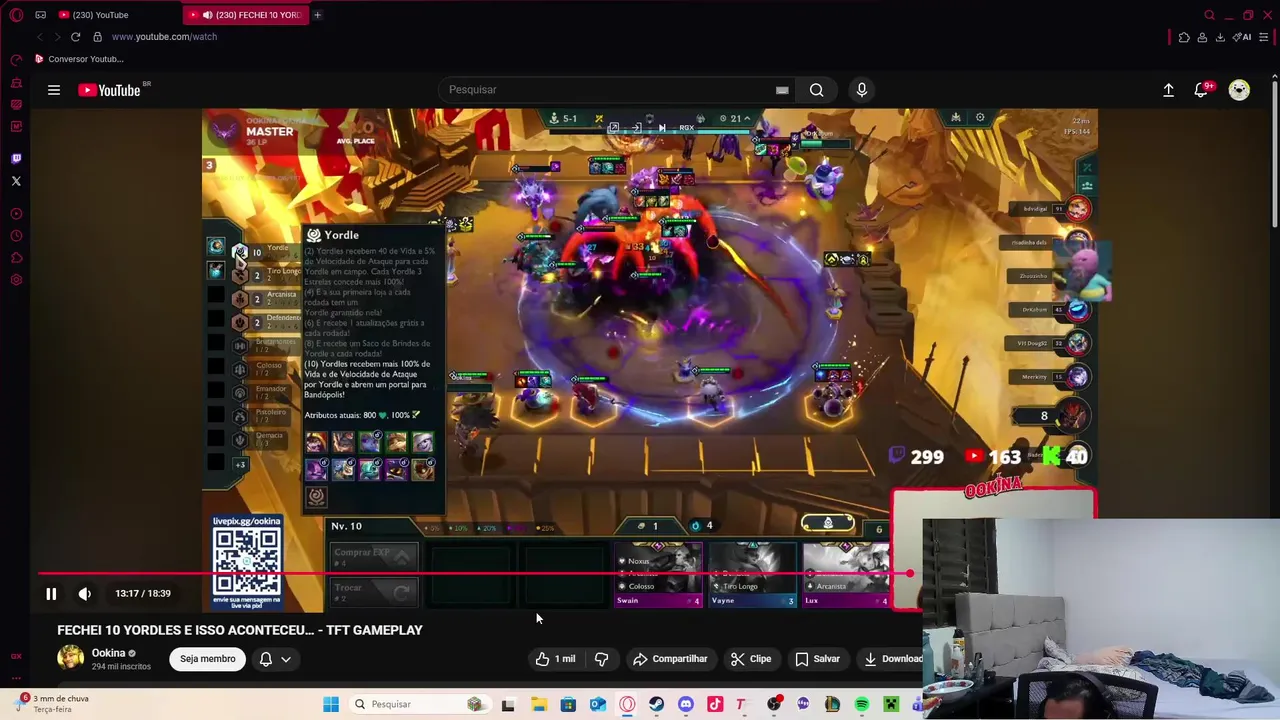Open the account avatar menu
Screen dimensions: 1280x720
click(x=1239, y=90)
